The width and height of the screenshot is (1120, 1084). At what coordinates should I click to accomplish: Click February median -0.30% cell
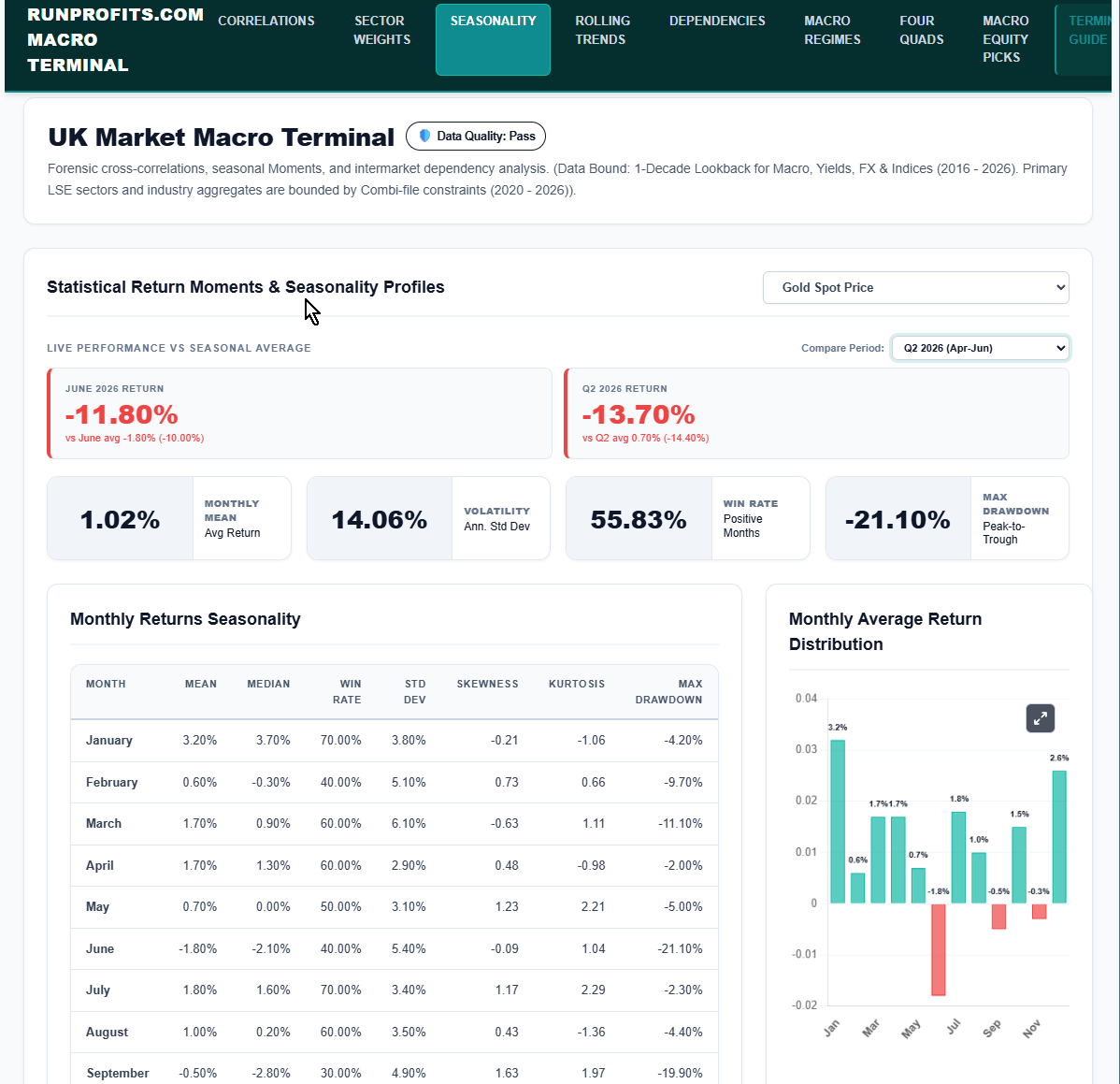(271, 782)
